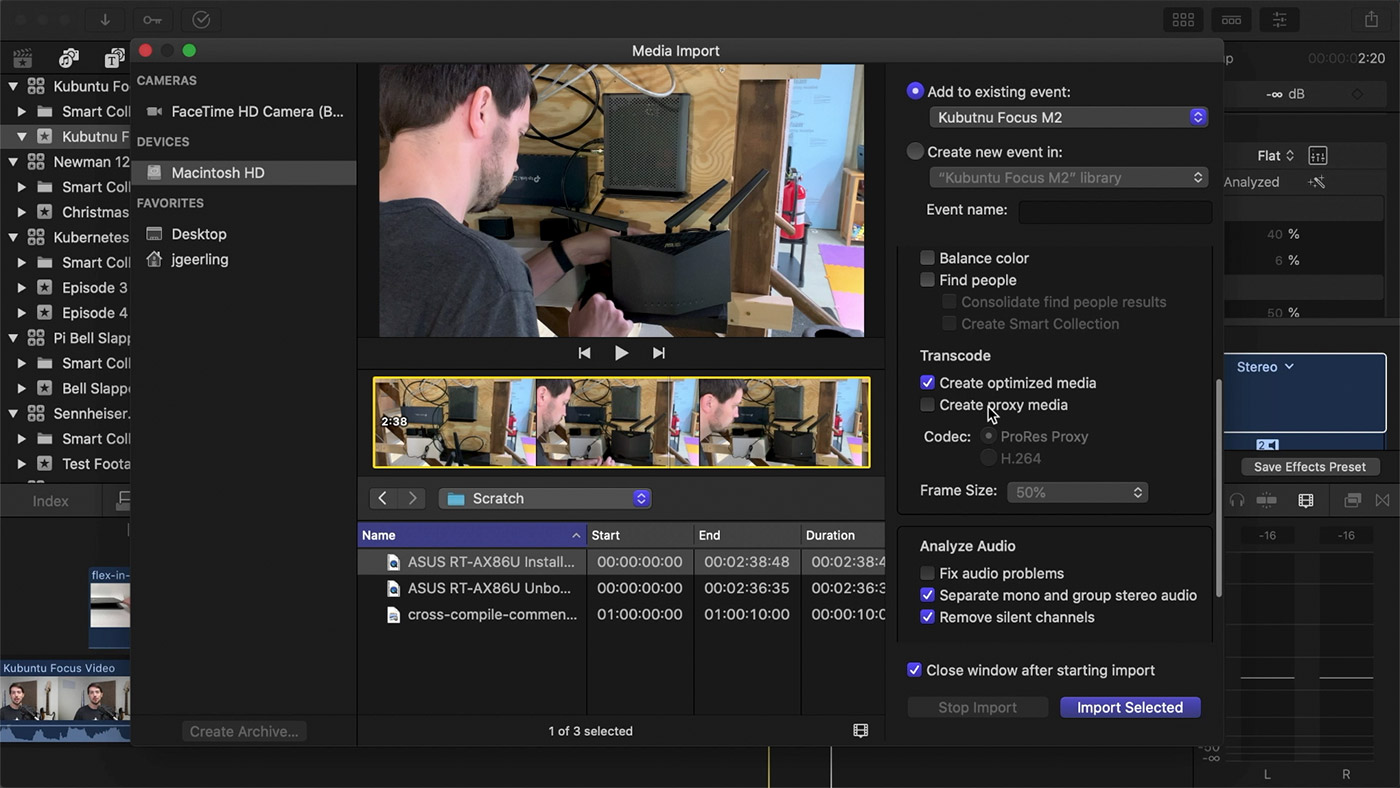The image size is (1400, 788).
Task: Sort by the End column header
Action: tap(747, 535)
